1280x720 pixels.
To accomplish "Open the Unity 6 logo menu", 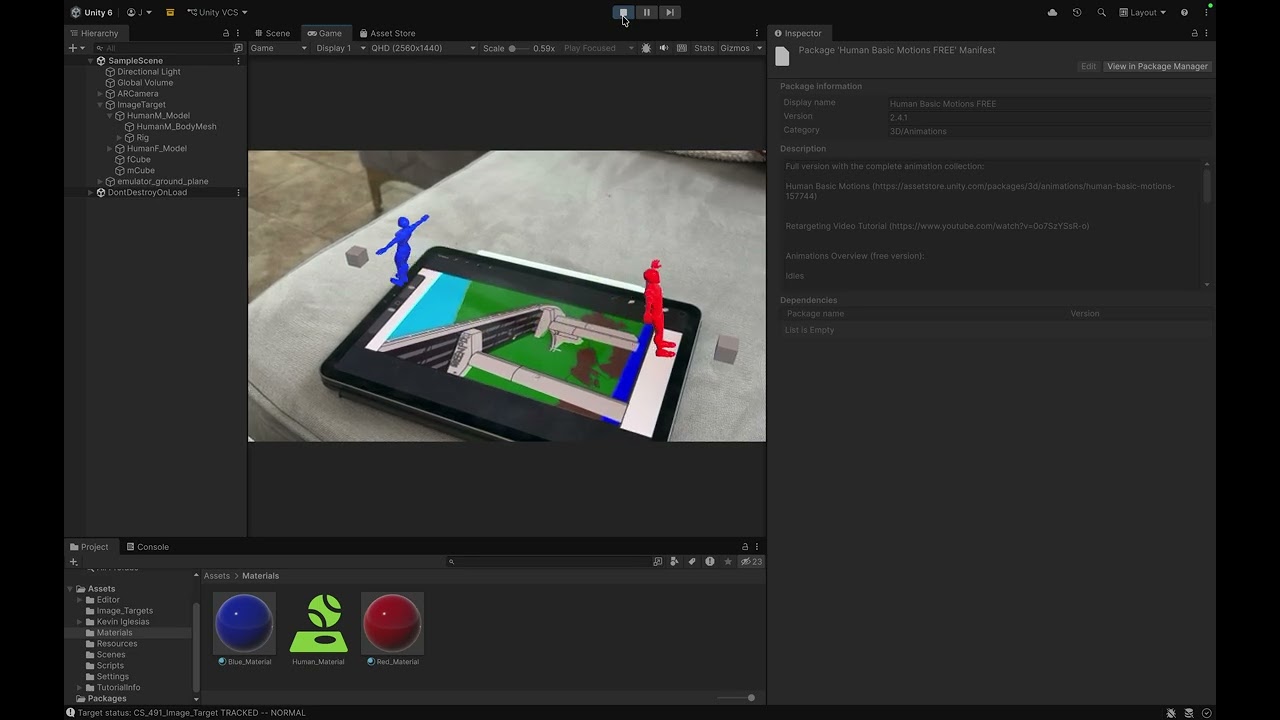I will (91, 12).
